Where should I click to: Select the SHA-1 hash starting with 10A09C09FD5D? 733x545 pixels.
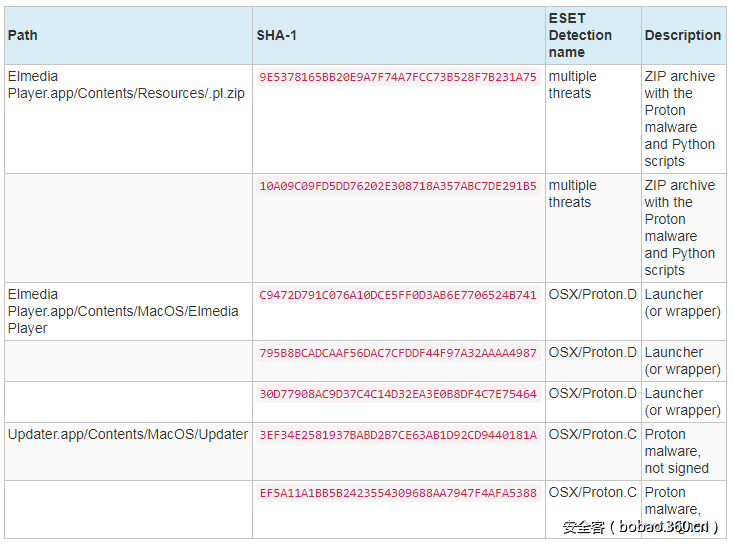point(398,186)
